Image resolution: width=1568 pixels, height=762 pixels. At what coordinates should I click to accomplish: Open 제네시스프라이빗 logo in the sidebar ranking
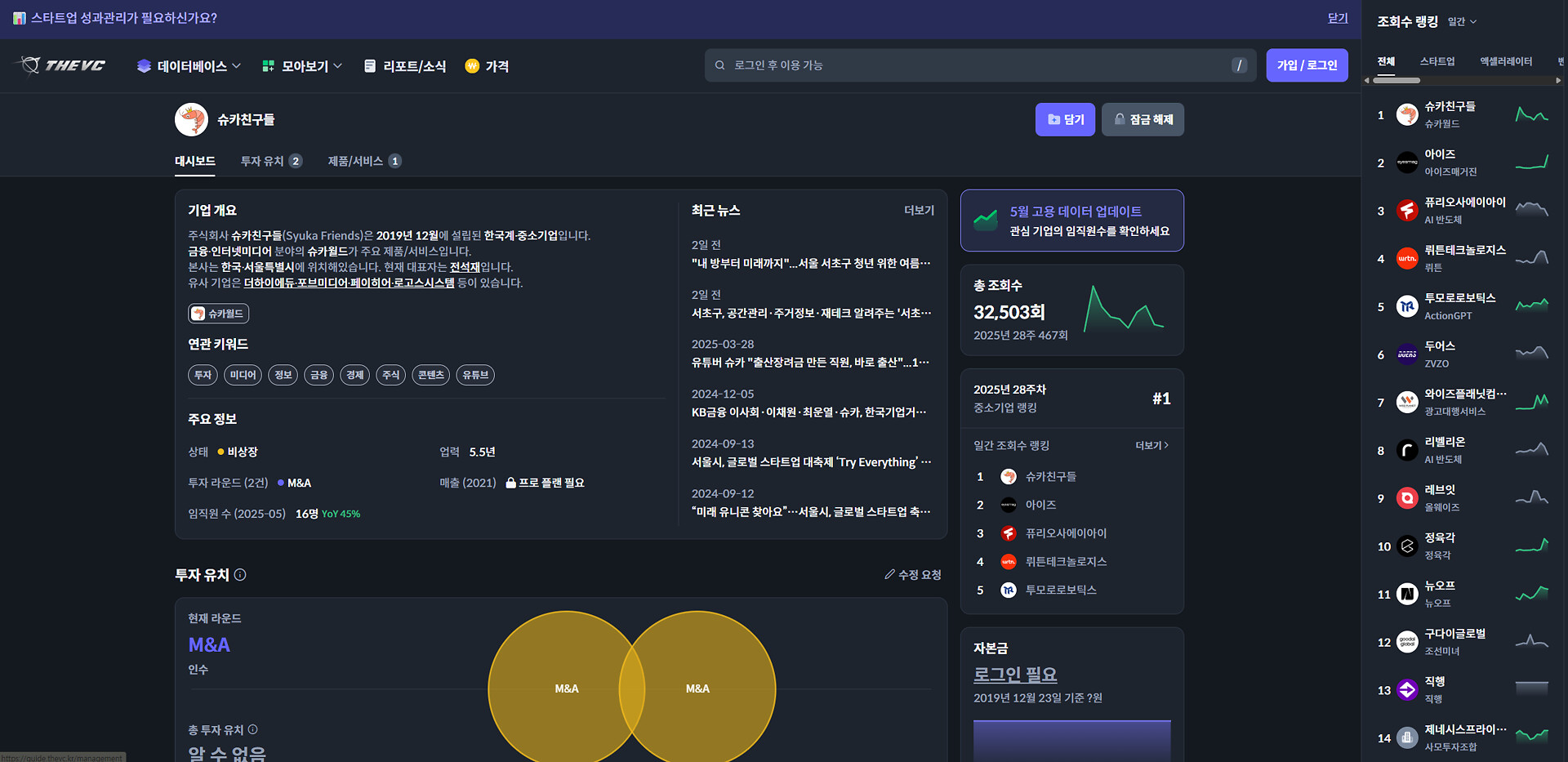pos(1407,737)
